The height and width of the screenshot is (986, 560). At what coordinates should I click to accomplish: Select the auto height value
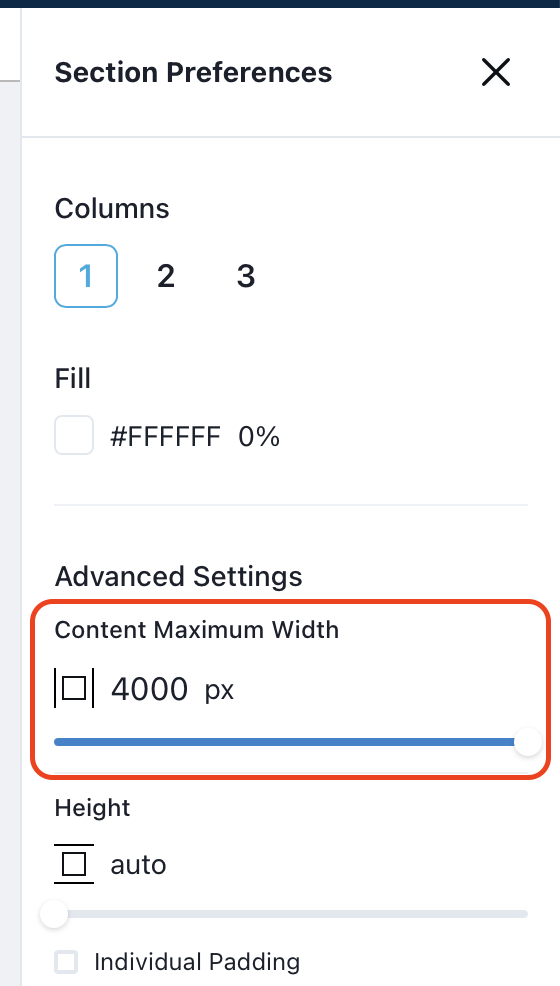point(138,865)
